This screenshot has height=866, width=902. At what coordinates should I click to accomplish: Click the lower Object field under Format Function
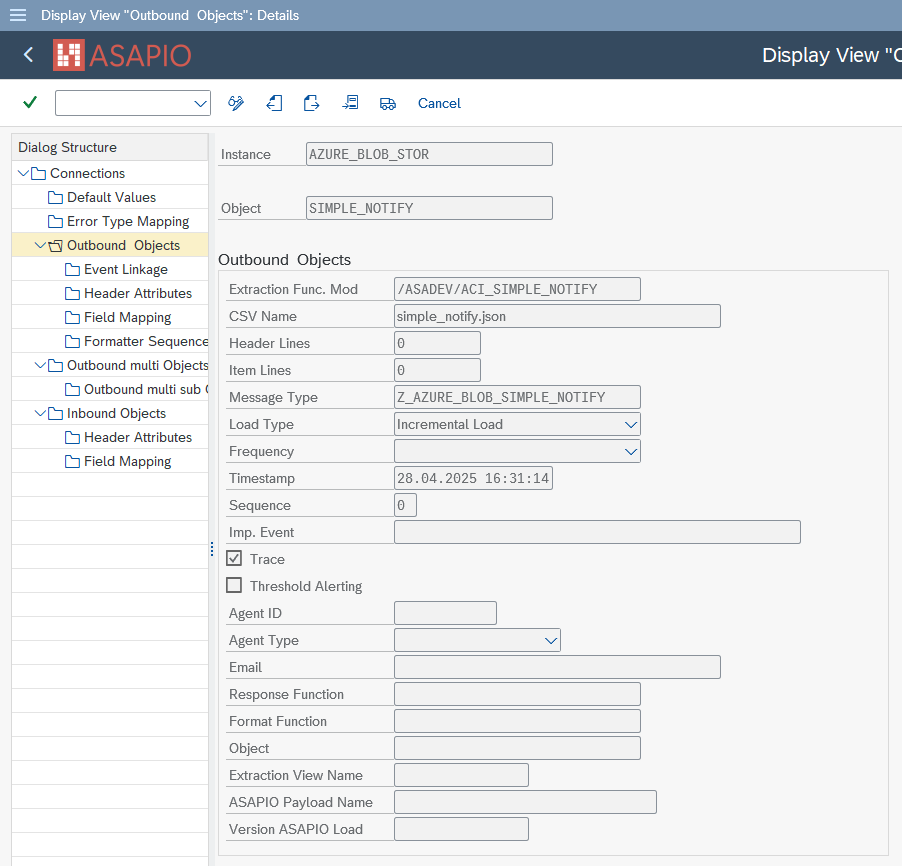[x=517, y=748]
